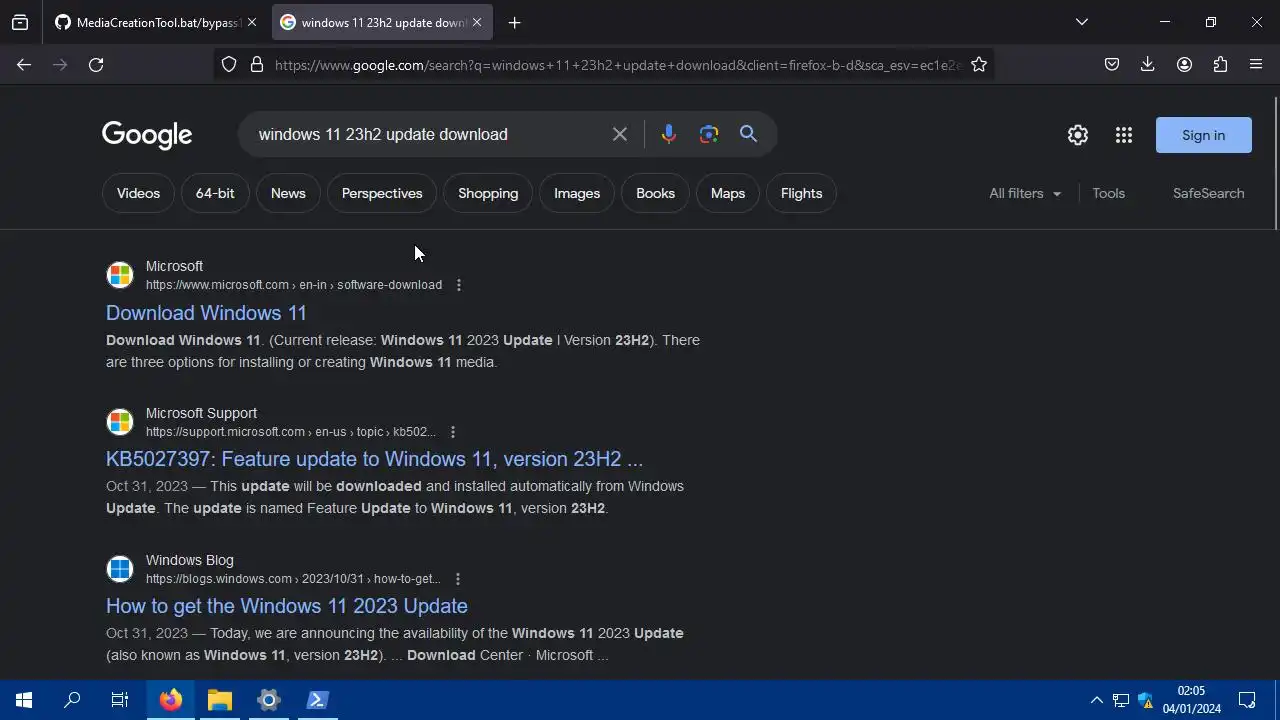Click into the Google search box
The width and height of the screenshot is (1280, 720).
[x=430, y=134]
